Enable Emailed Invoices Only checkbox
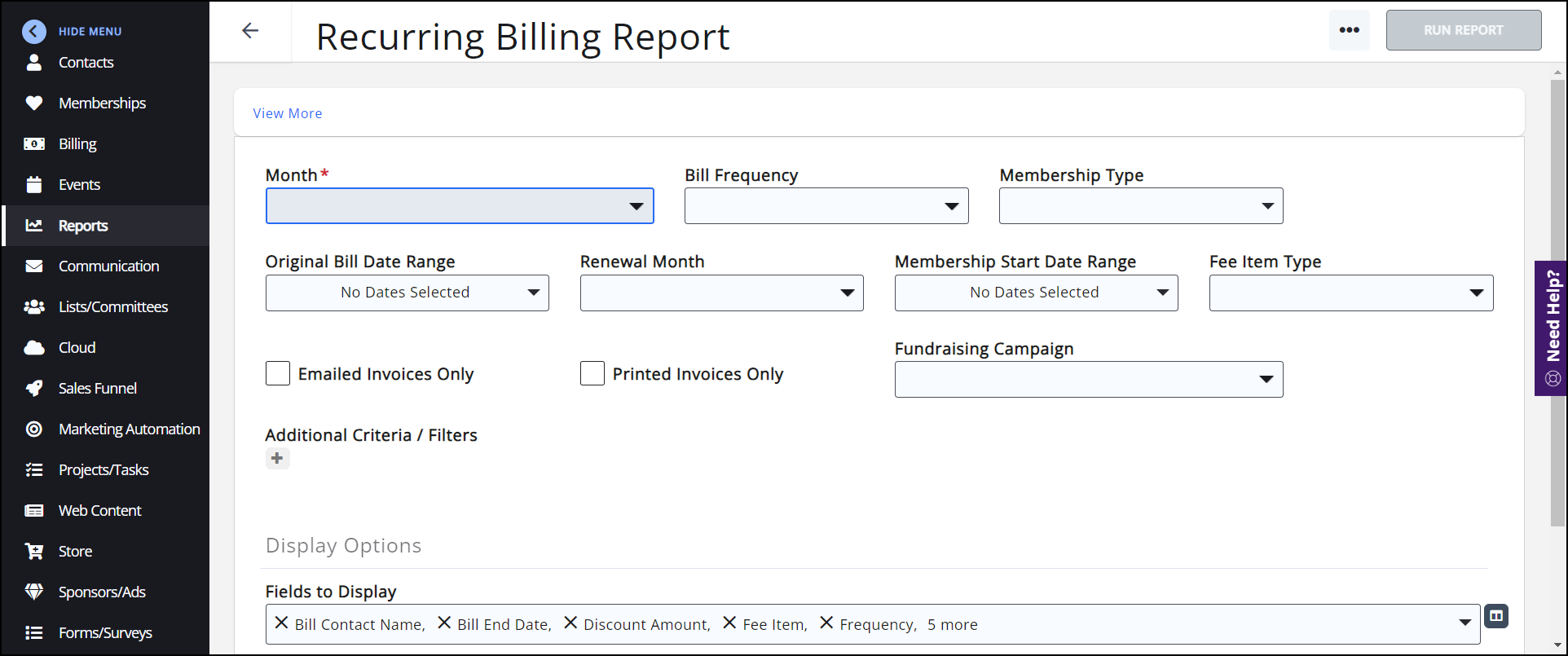This screenshot has width=1568, height=656. pyautogui.click(x=278, y=374)
